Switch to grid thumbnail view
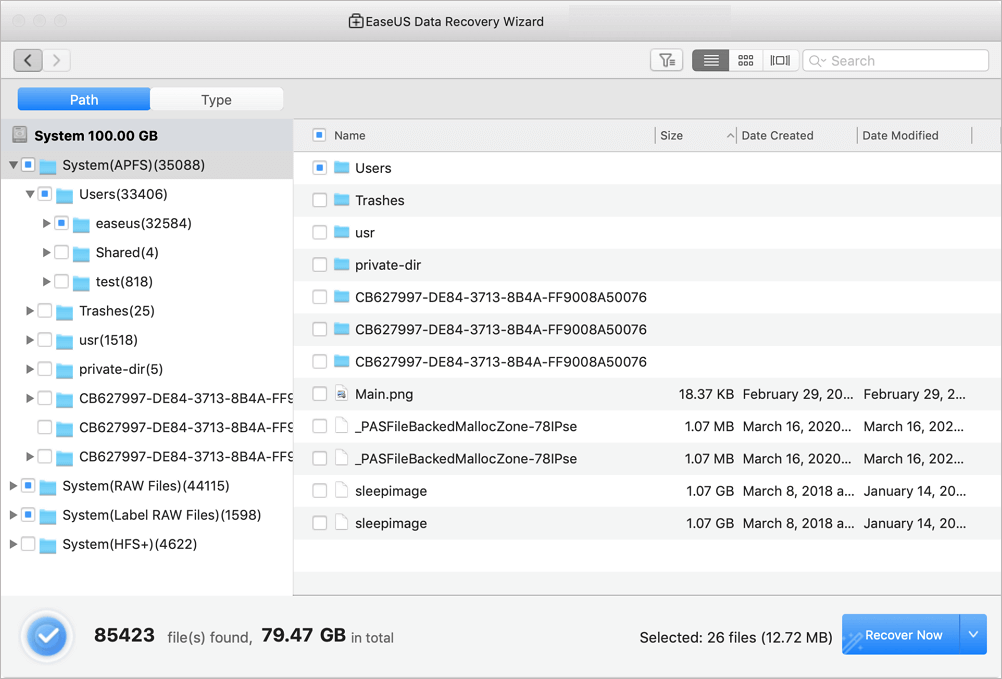This screenshot has height=679, width=1002. [x=745, y=61]
